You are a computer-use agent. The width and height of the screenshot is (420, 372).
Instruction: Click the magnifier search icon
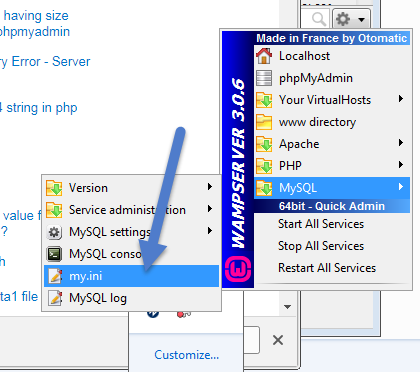click(319, 19)
